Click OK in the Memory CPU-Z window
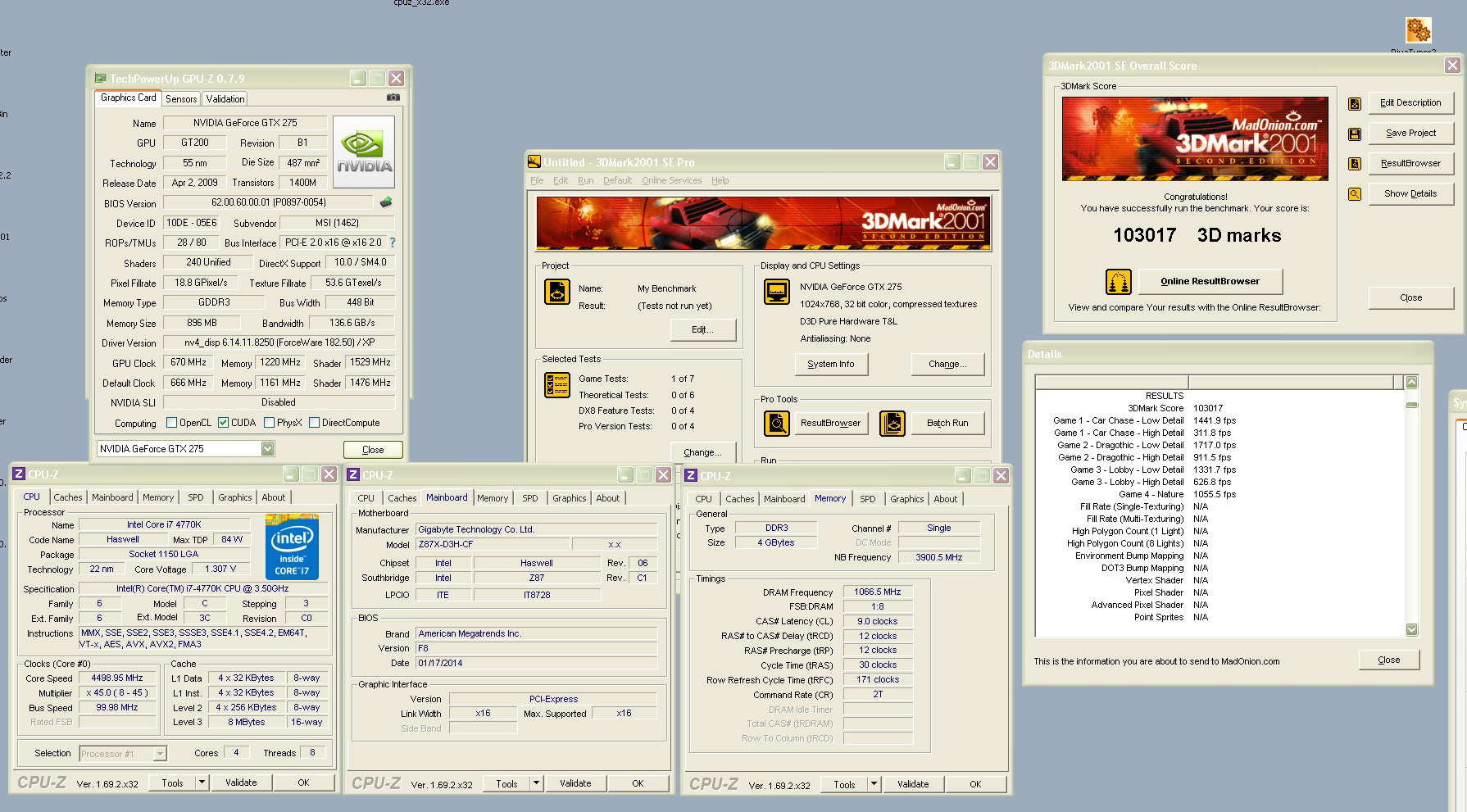The height and width of the screenshot is (812, 1467). pyautogui.click(x=975, y=784)
